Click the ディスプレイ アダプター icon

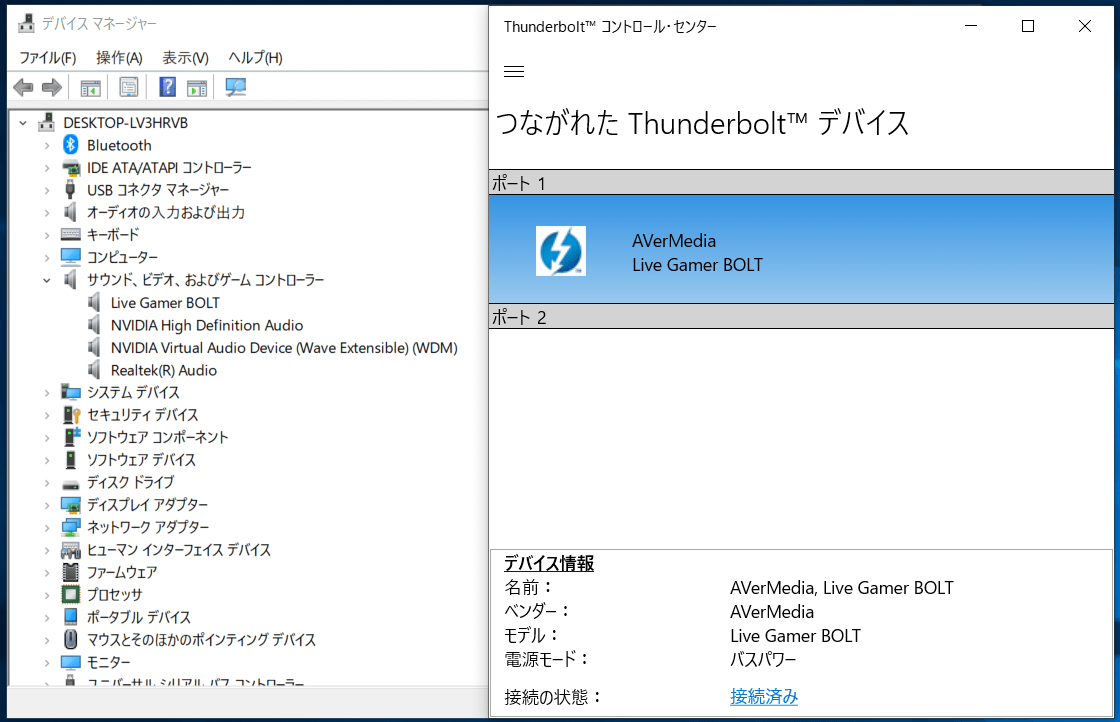coord(71,505)
